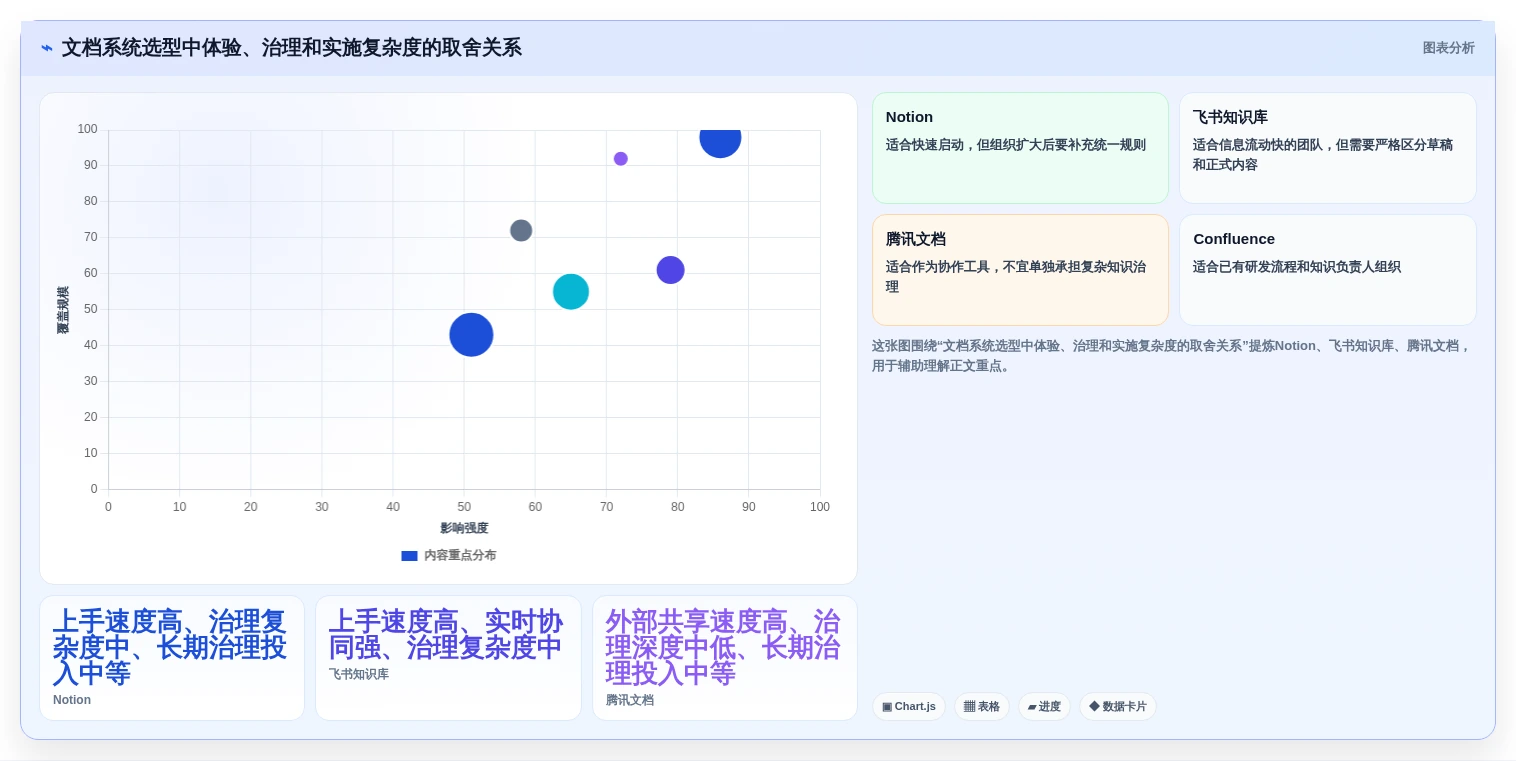Viewport: 1516px width, 761px height.
Task: Click summary text 上手速度高、实时协同强
Action: pyautogui.click(x=446, y=634)
